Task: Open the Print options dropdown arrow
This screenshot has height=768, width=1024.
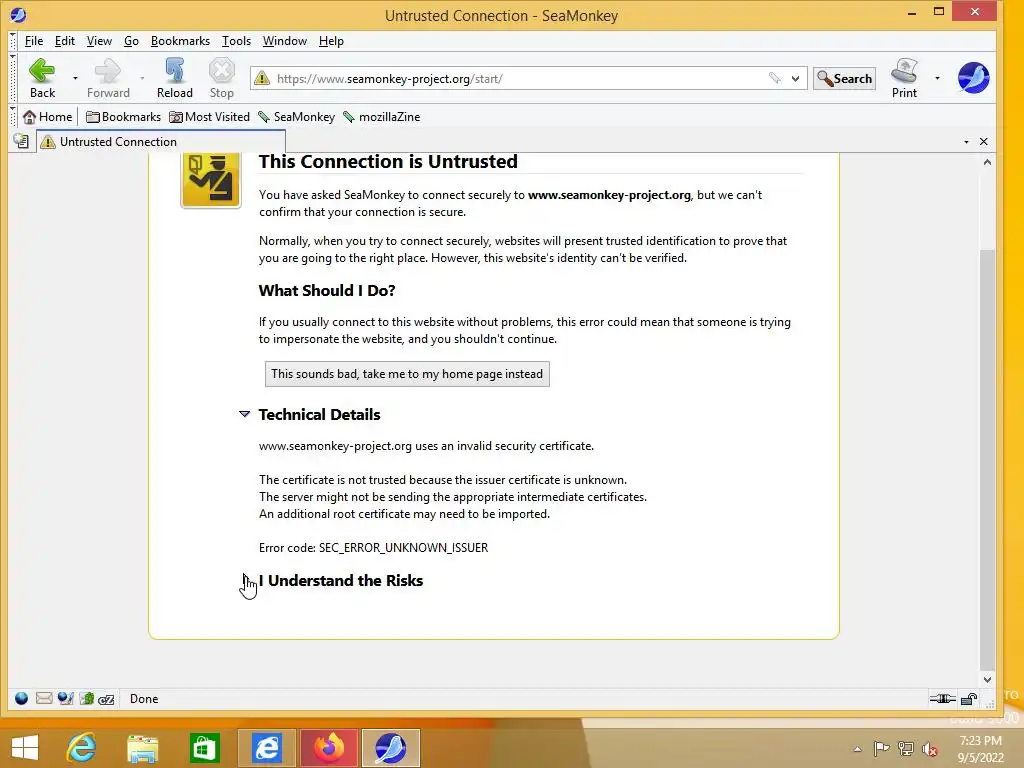Action: coord(937,78)
